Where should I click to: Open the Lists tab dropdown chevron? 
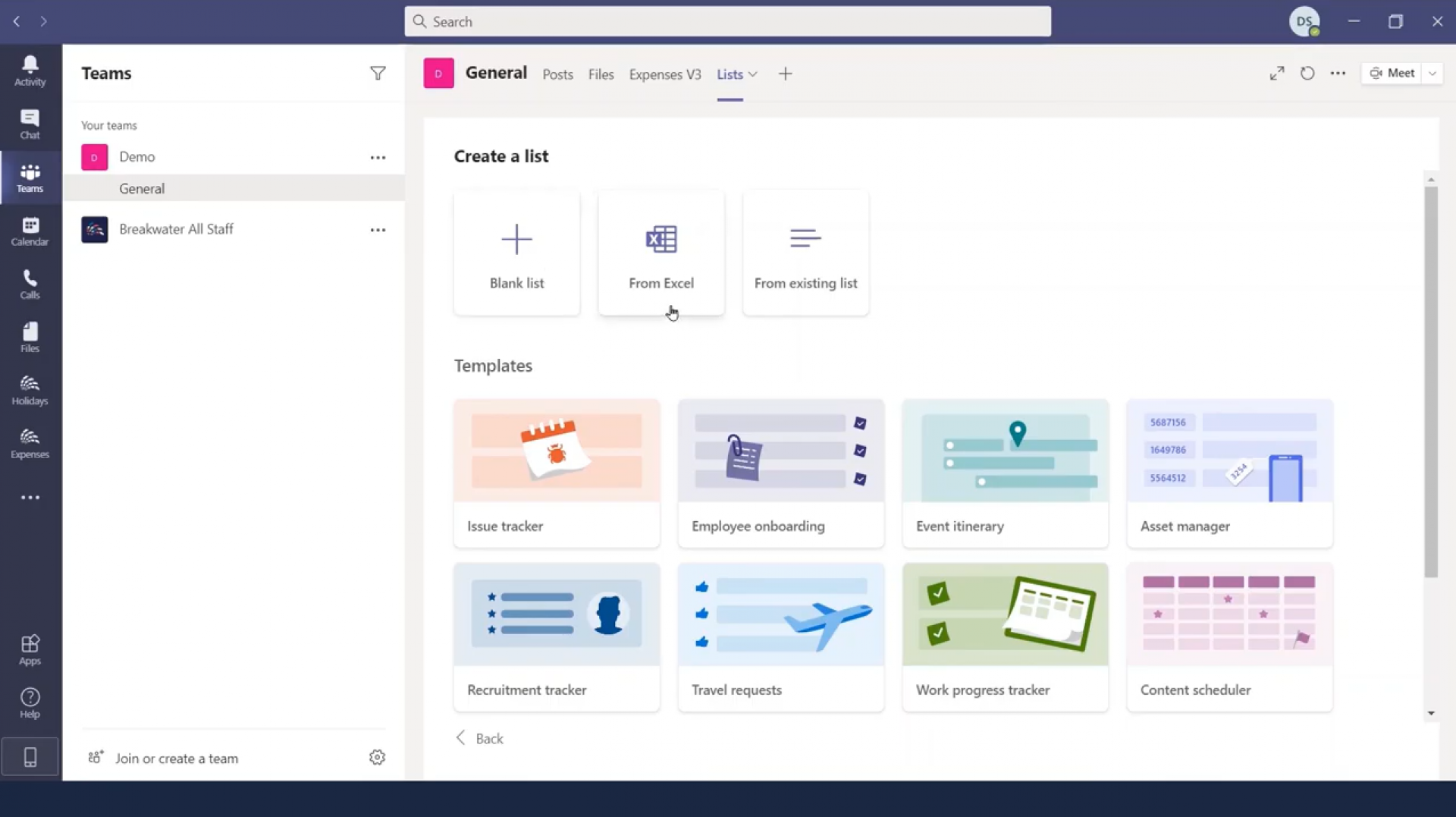click(x=752, y=74)
